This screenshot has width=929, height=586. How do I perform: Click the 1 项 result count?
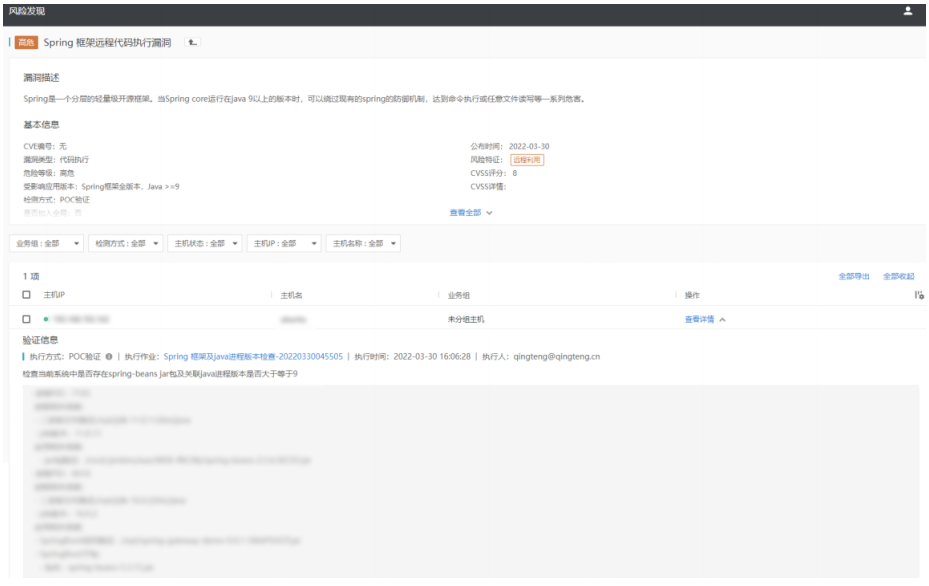click(x=31, y=277)
